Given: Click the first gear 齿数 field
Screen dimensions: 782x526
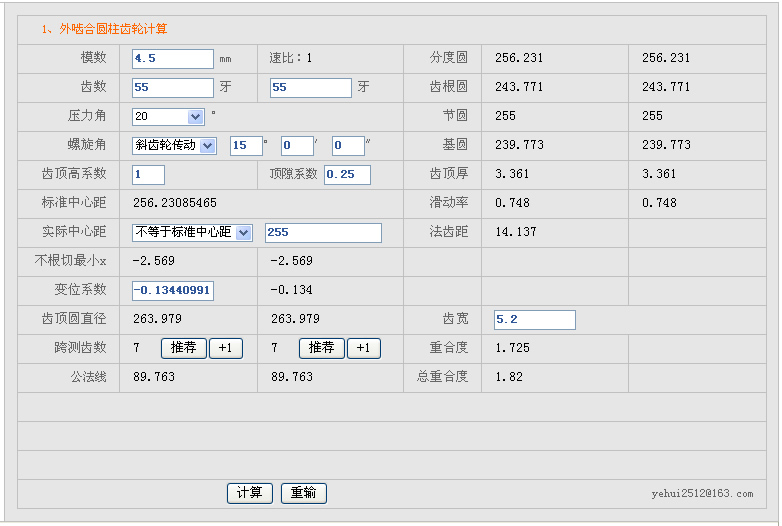Looking at the screenshot, I should tap(173, 88).
